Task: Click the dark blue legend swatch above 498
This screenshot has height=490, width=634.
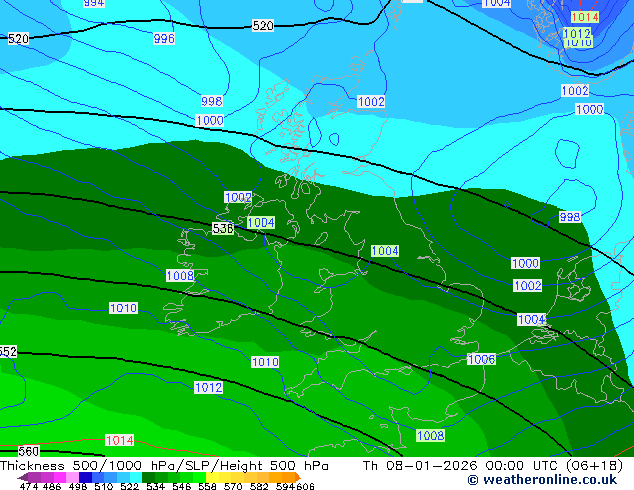Action: click(x=85, y=477)
